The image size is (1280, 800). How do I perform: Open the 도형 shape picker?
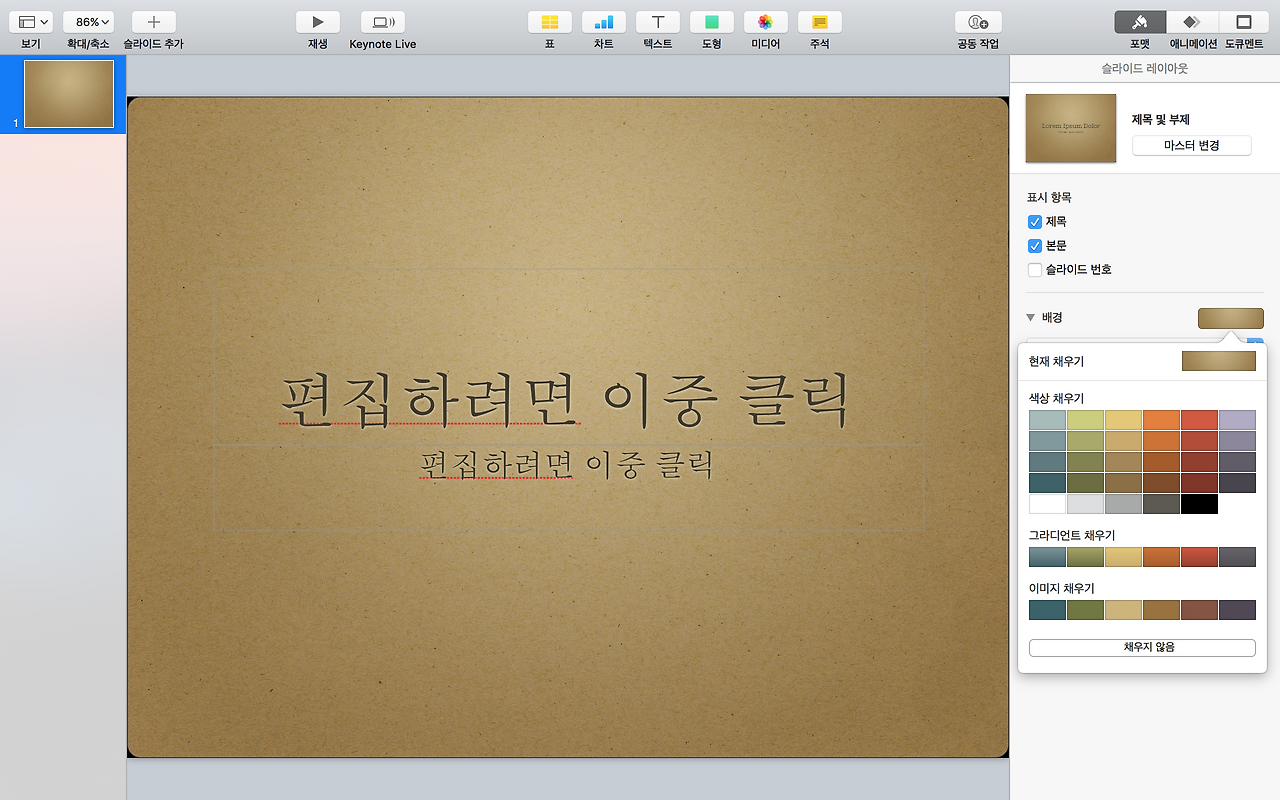711,22
